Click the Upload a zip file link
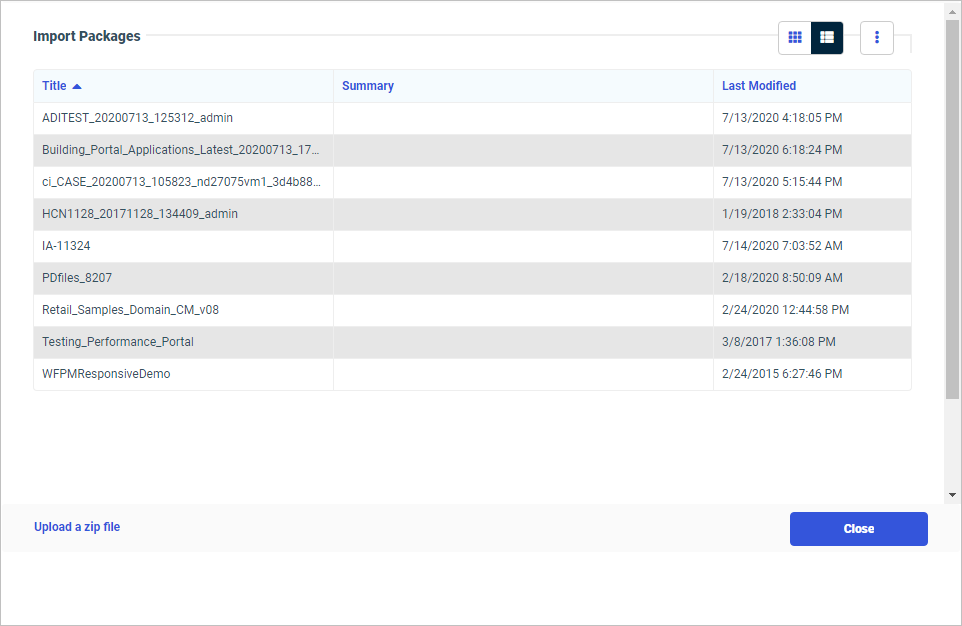The height and width of the screenshot is (626, 962). coord(77,527)
